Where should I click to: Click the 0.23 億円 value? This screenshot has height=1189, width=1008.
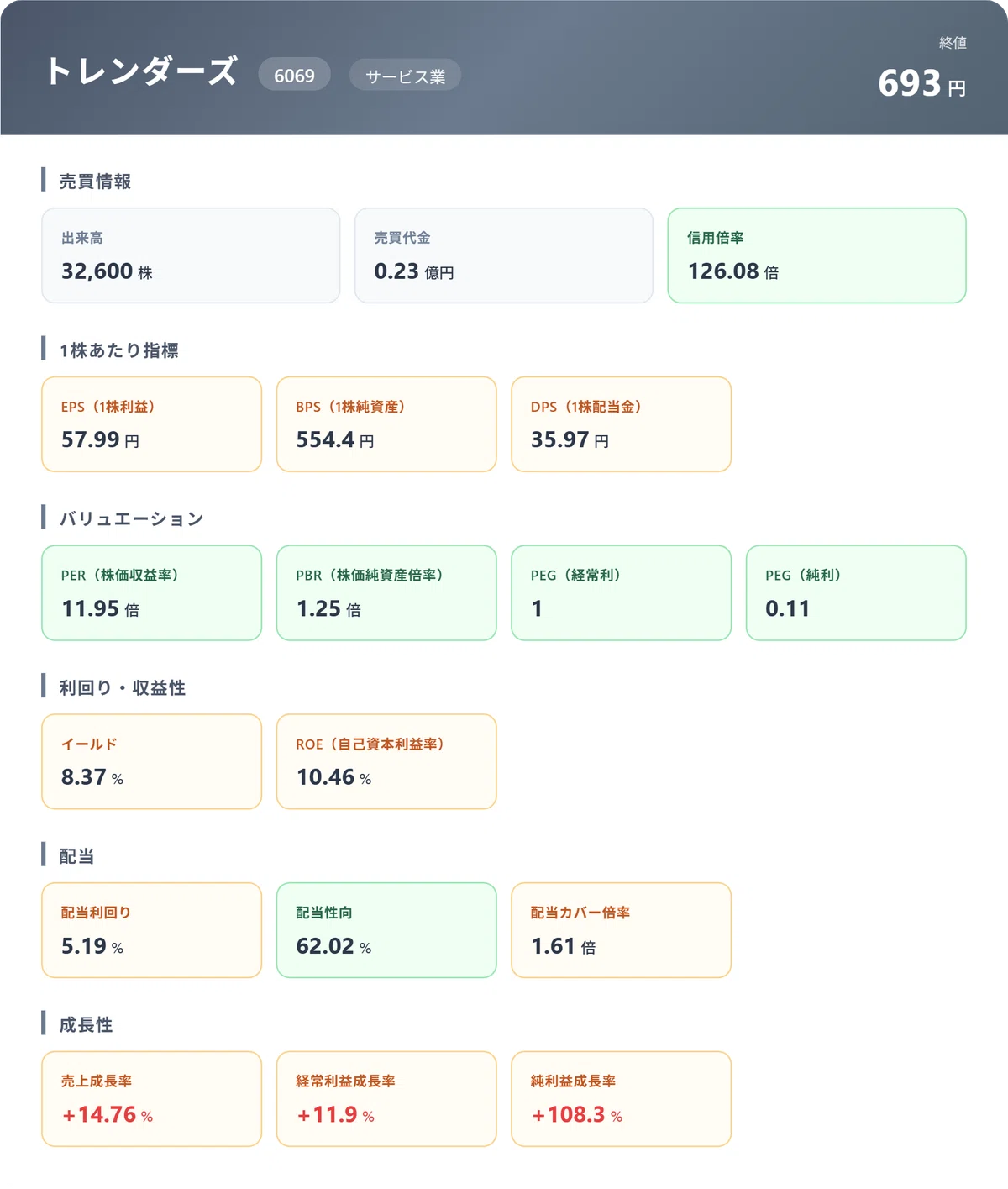[x=414, y=271]
